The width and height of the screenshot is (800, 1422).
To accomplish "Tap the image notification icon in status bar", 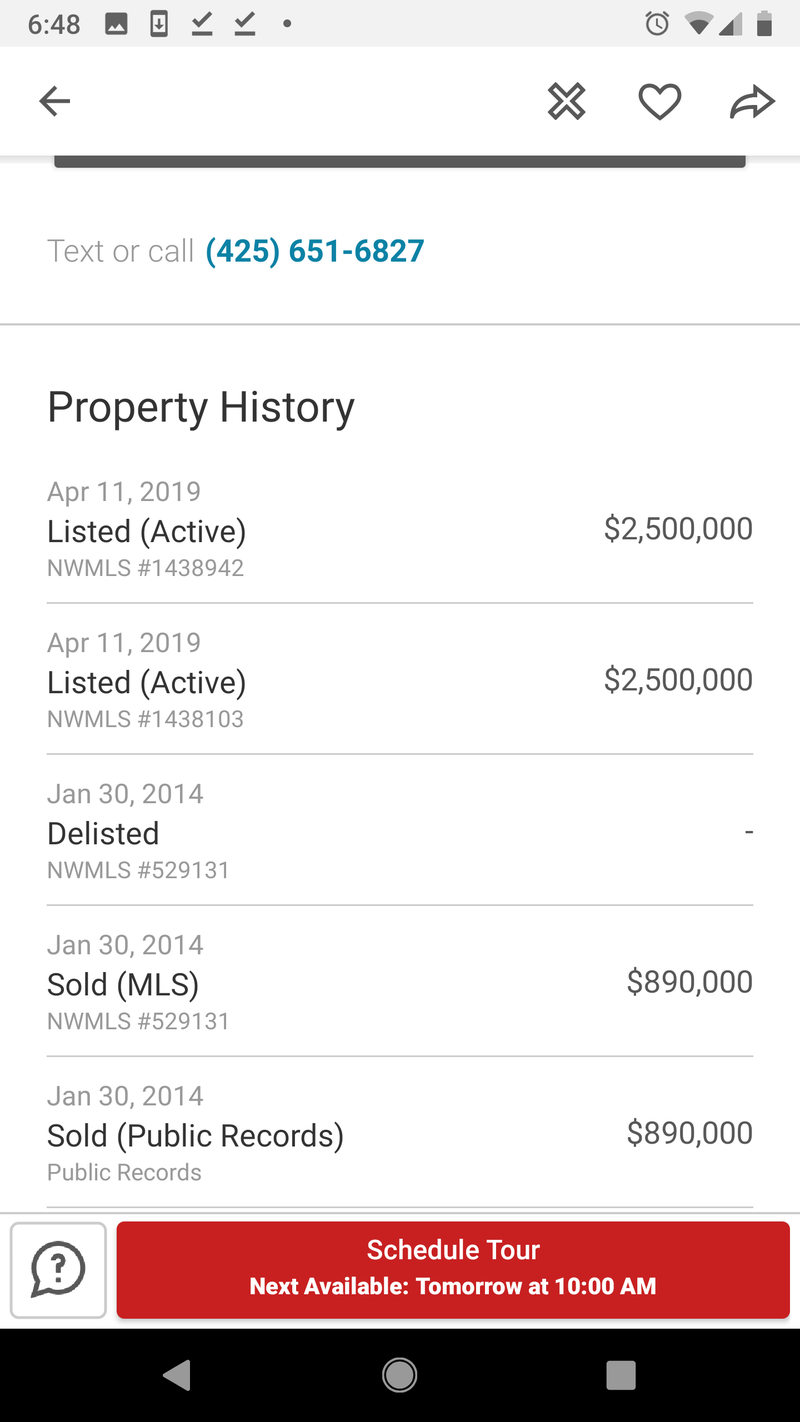I will coord(116,25).
